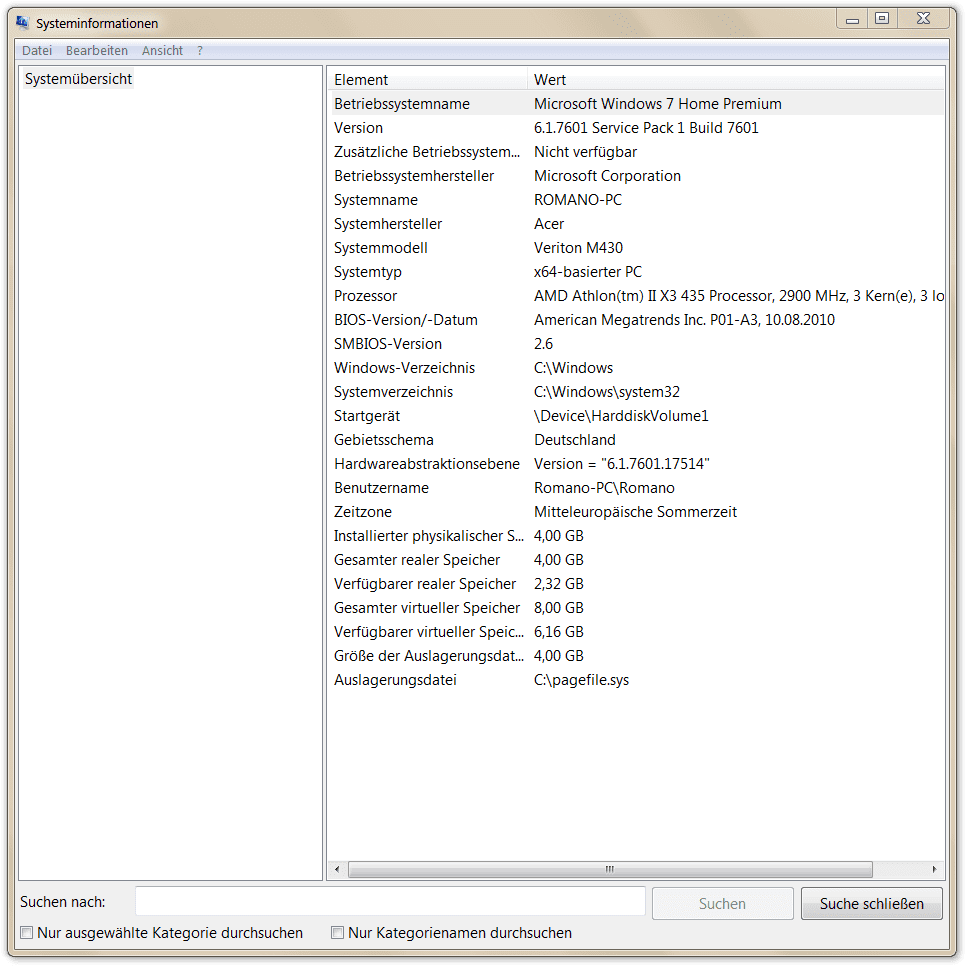Select the Verfügbarer virtueller Speic... row
Screen dimensions: 966x966
[637, 632]
